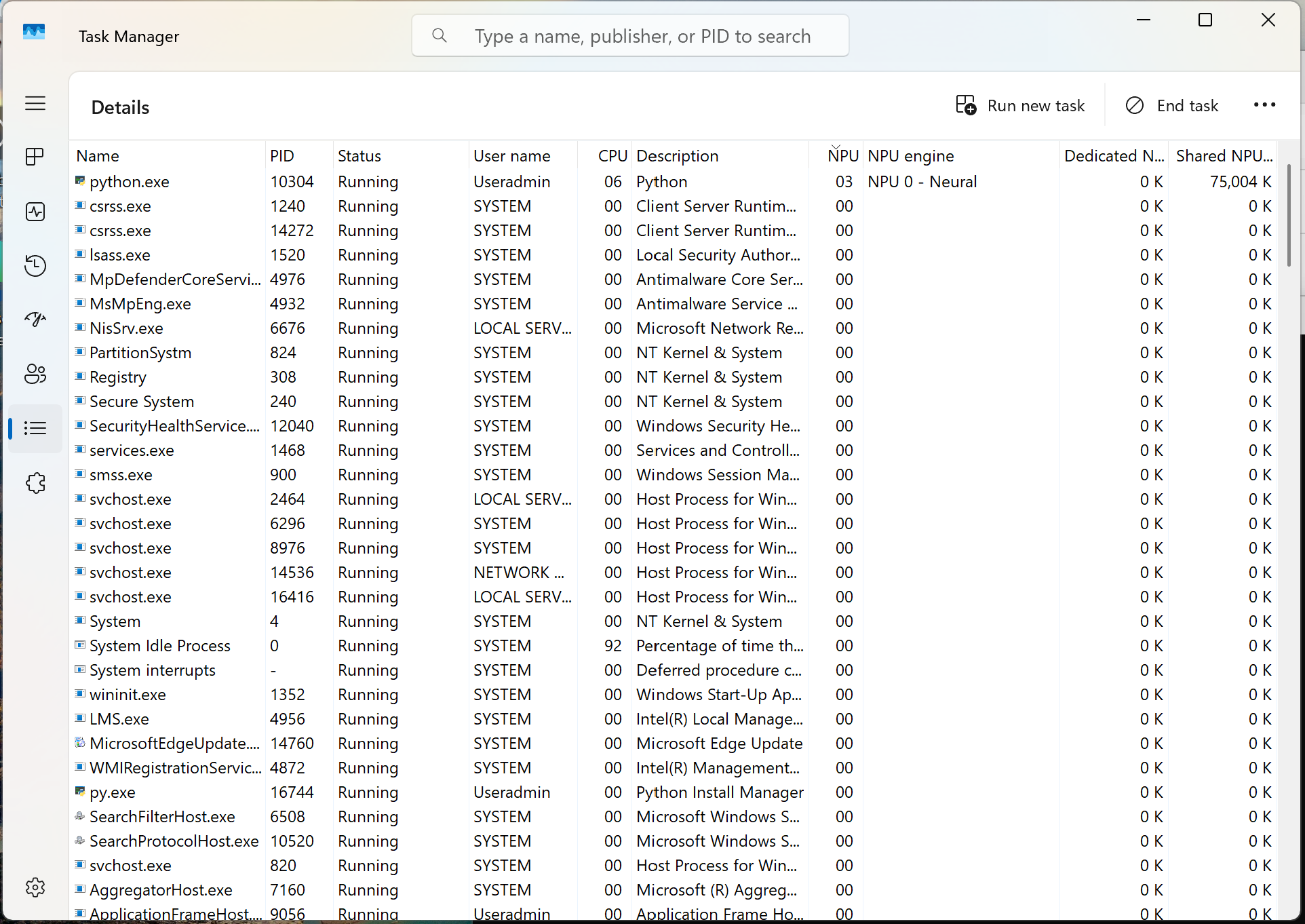Open the Services page icon

[35, 483]
